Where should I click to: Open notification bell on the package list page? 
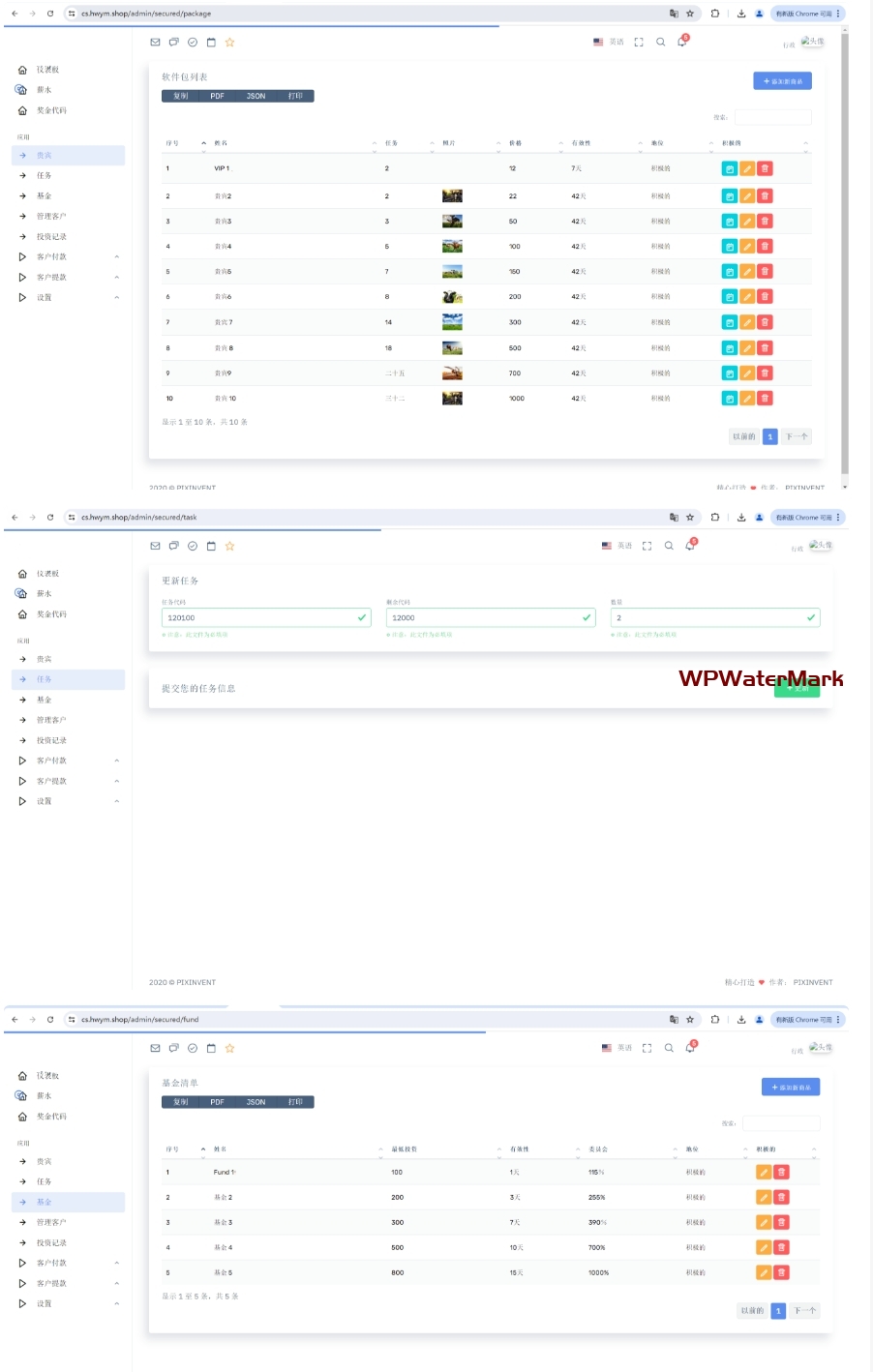682,42
